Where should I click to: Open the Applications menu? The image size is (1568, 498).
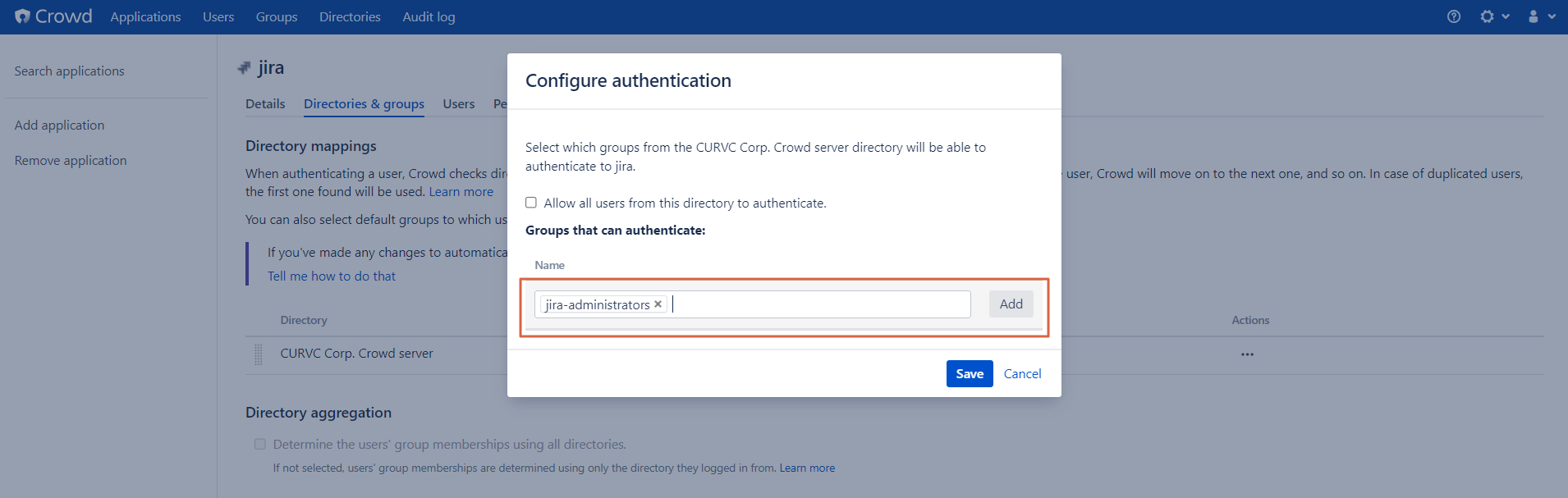145,16
